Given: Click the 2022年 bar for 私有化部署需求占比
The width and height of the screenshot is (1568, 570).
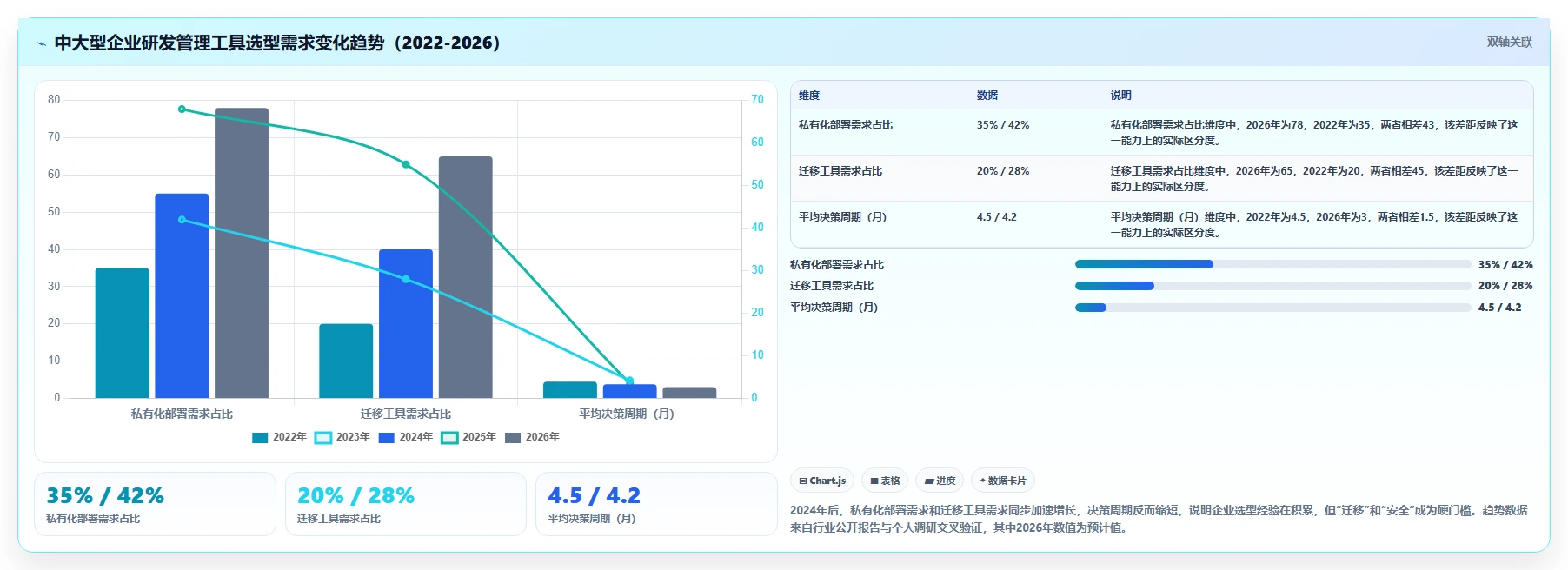Looking at the screenshot, I should point(123,333).
